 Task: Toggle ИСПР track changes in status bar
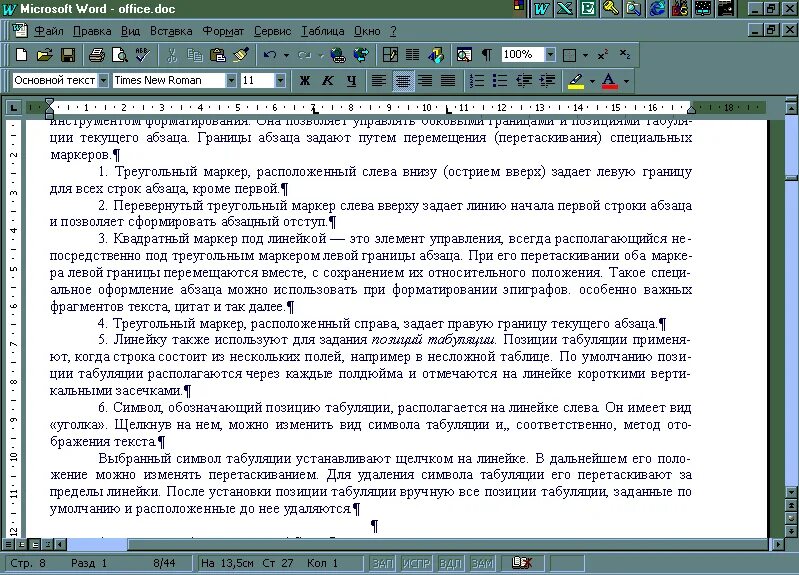click(416, 563)
